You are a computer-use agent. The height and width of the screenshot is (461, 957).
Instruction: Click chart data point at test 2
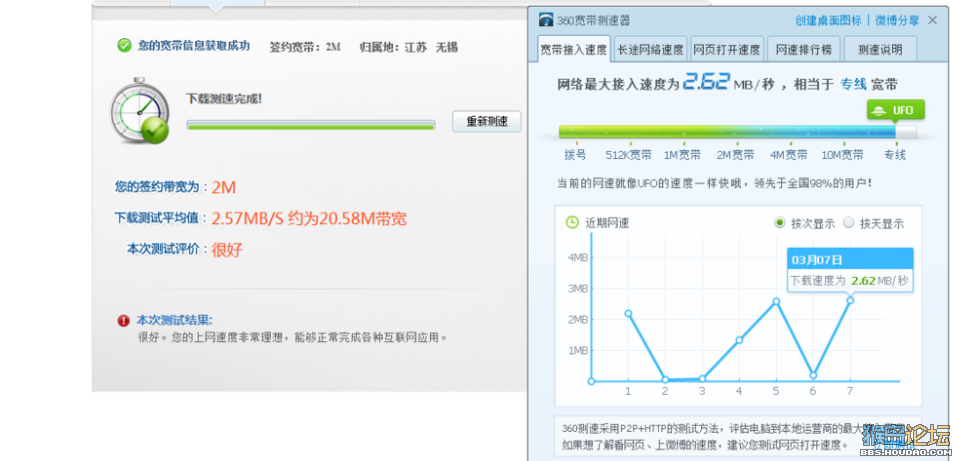(665, 379)
